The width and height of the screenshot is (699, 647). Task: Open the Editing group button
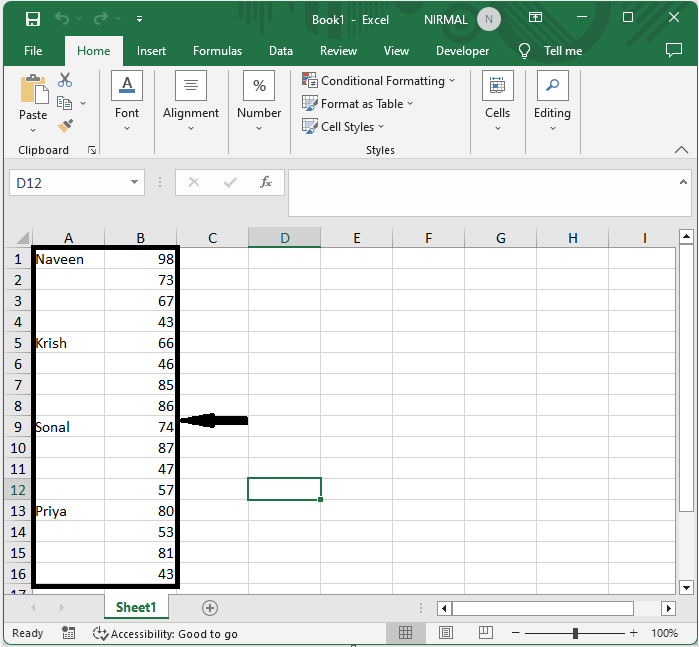[x=552, y=101]
